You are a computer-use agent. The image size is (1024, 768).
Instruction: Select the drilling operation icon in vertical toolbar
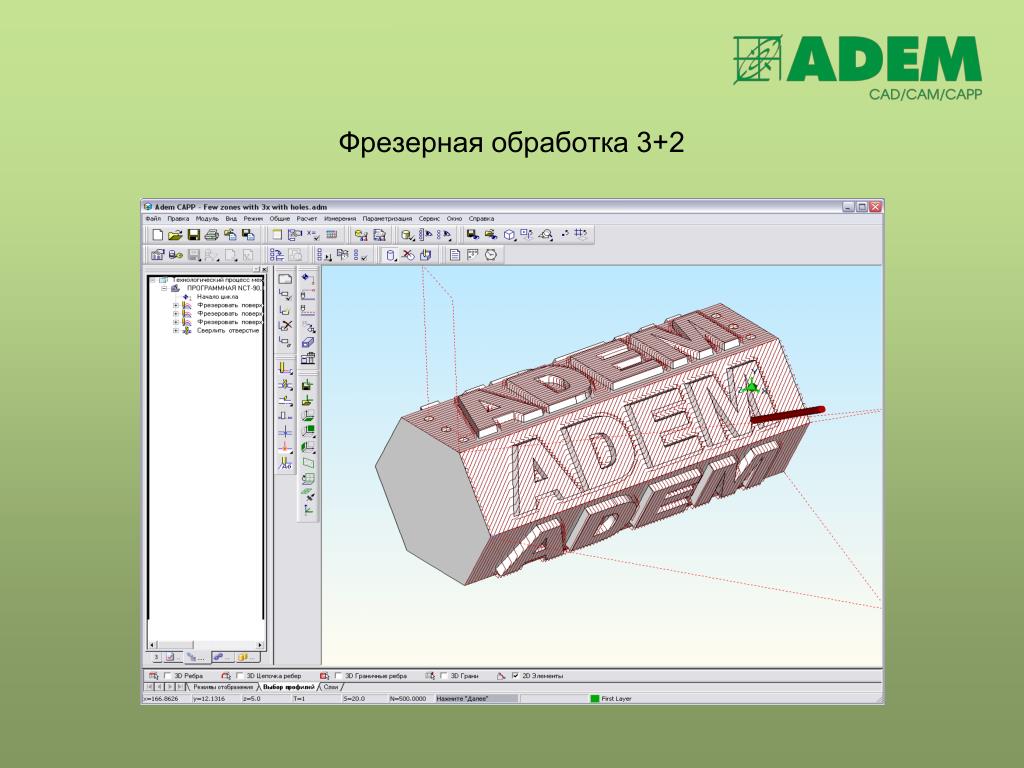pos(285,384)
